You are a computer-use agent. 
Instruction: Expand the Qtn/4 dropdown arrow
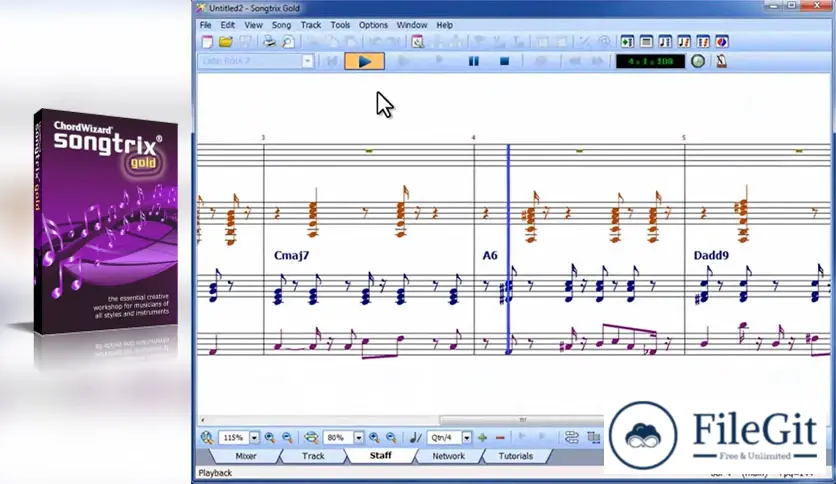[x=467, y=438]
